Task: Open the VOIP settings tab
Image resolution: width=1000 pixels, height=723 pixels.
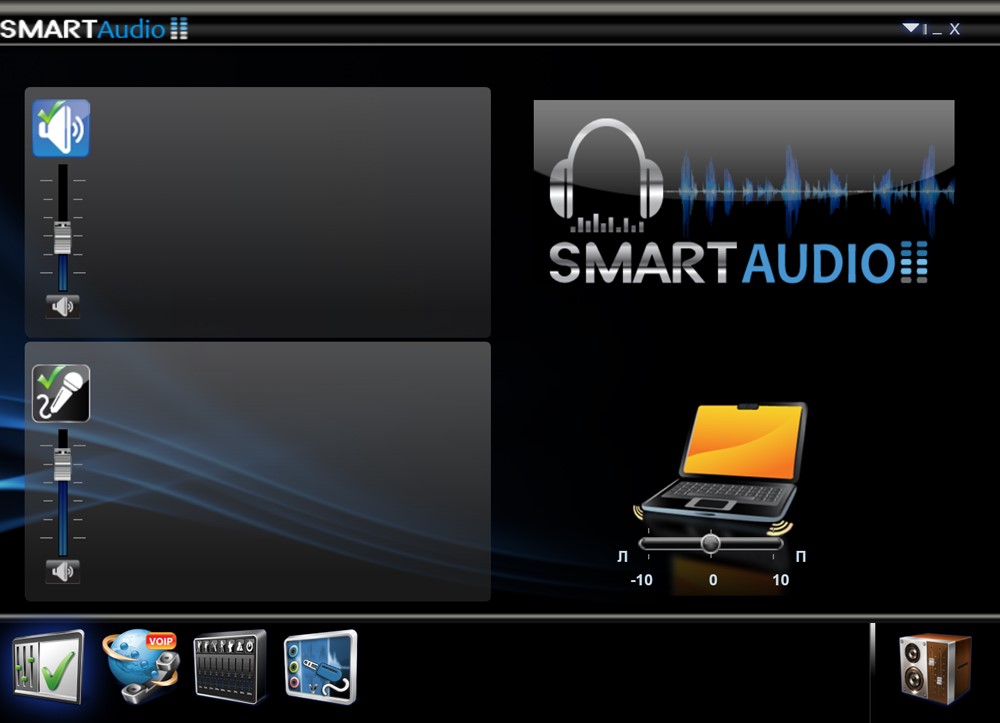Action: coord(140,666)
